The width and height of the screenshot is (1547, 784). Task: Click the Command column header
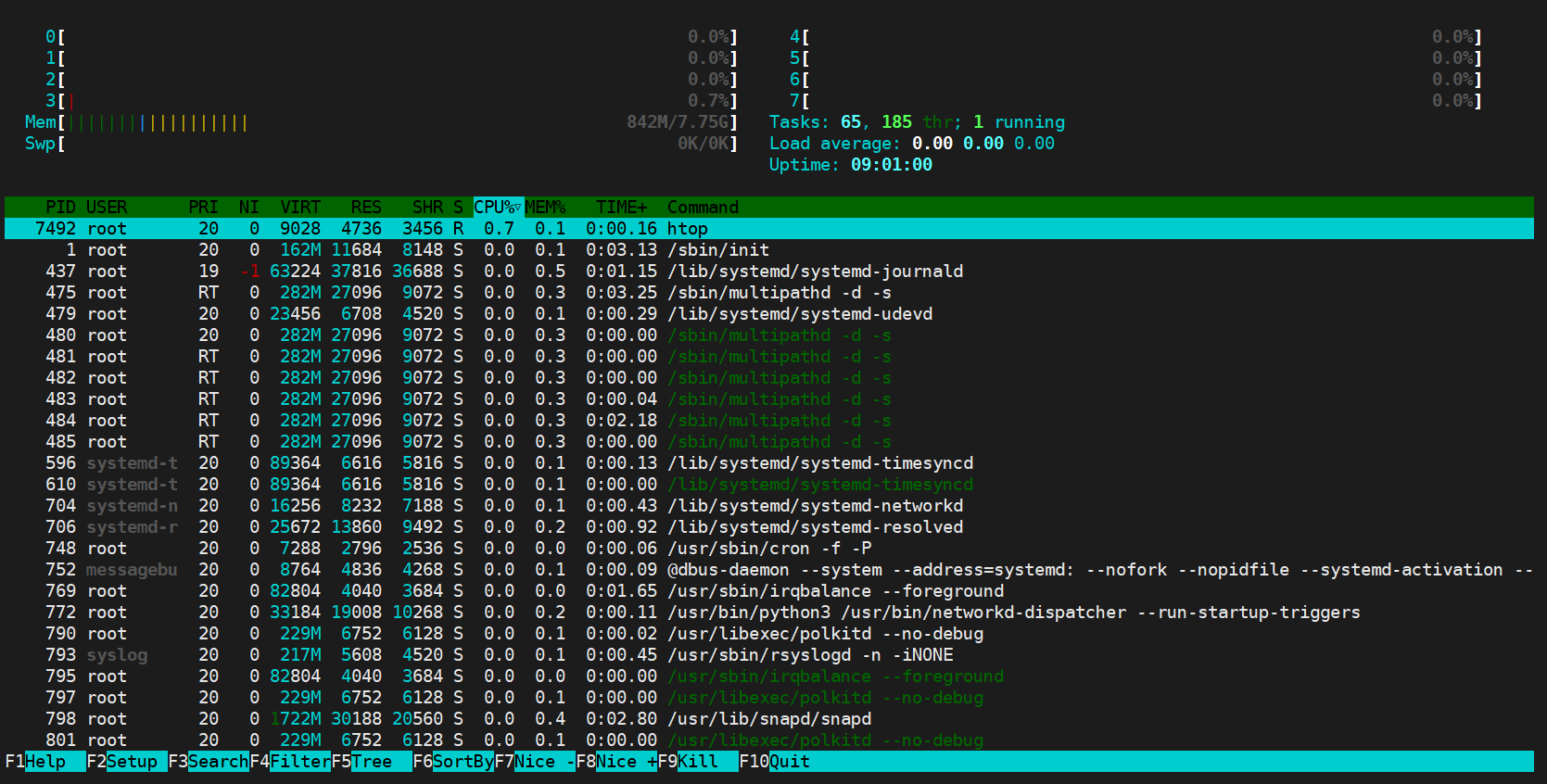(703, 208)
